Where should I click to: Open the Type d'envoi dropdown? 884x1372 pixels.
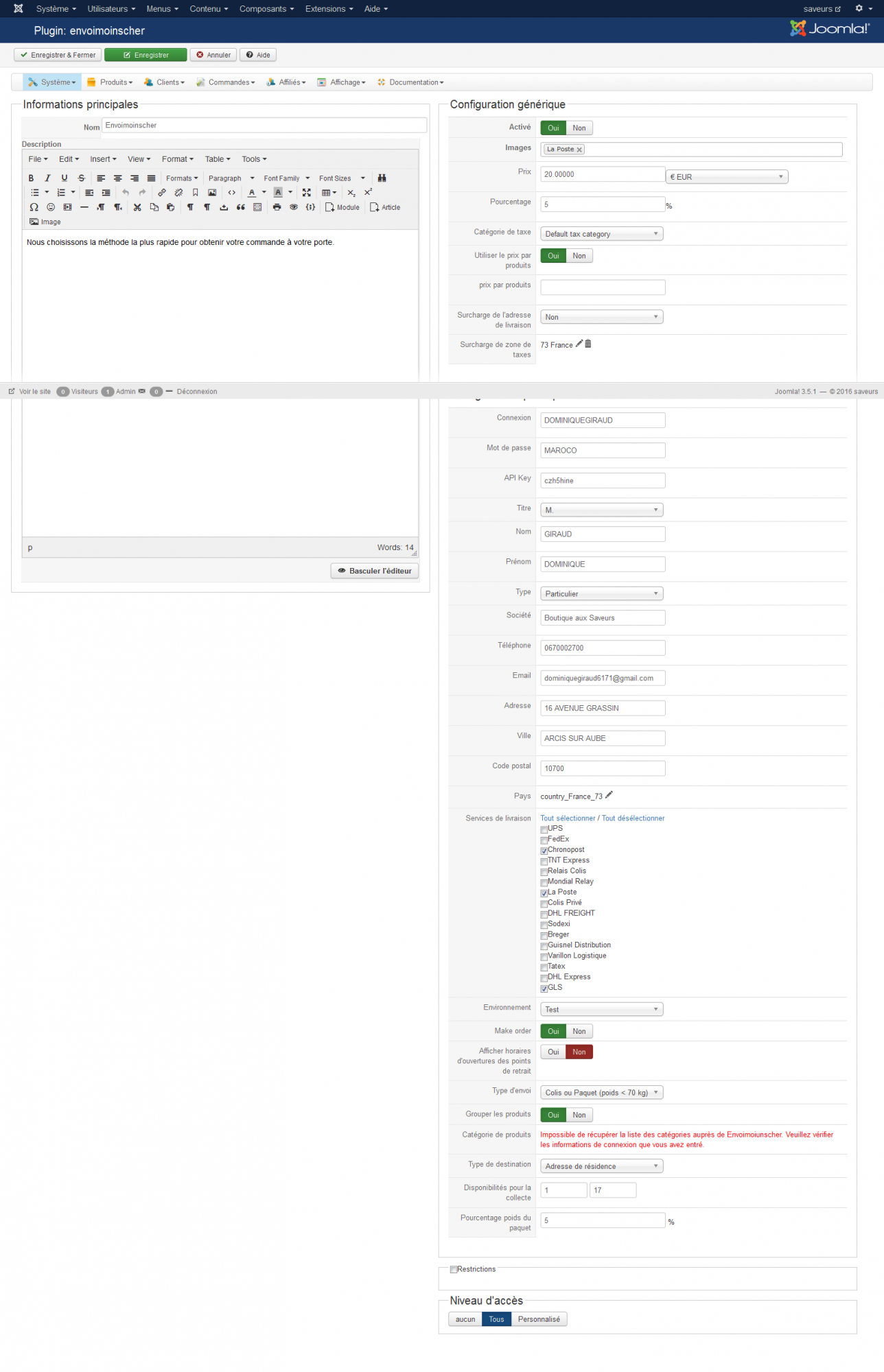point(602,1093)
